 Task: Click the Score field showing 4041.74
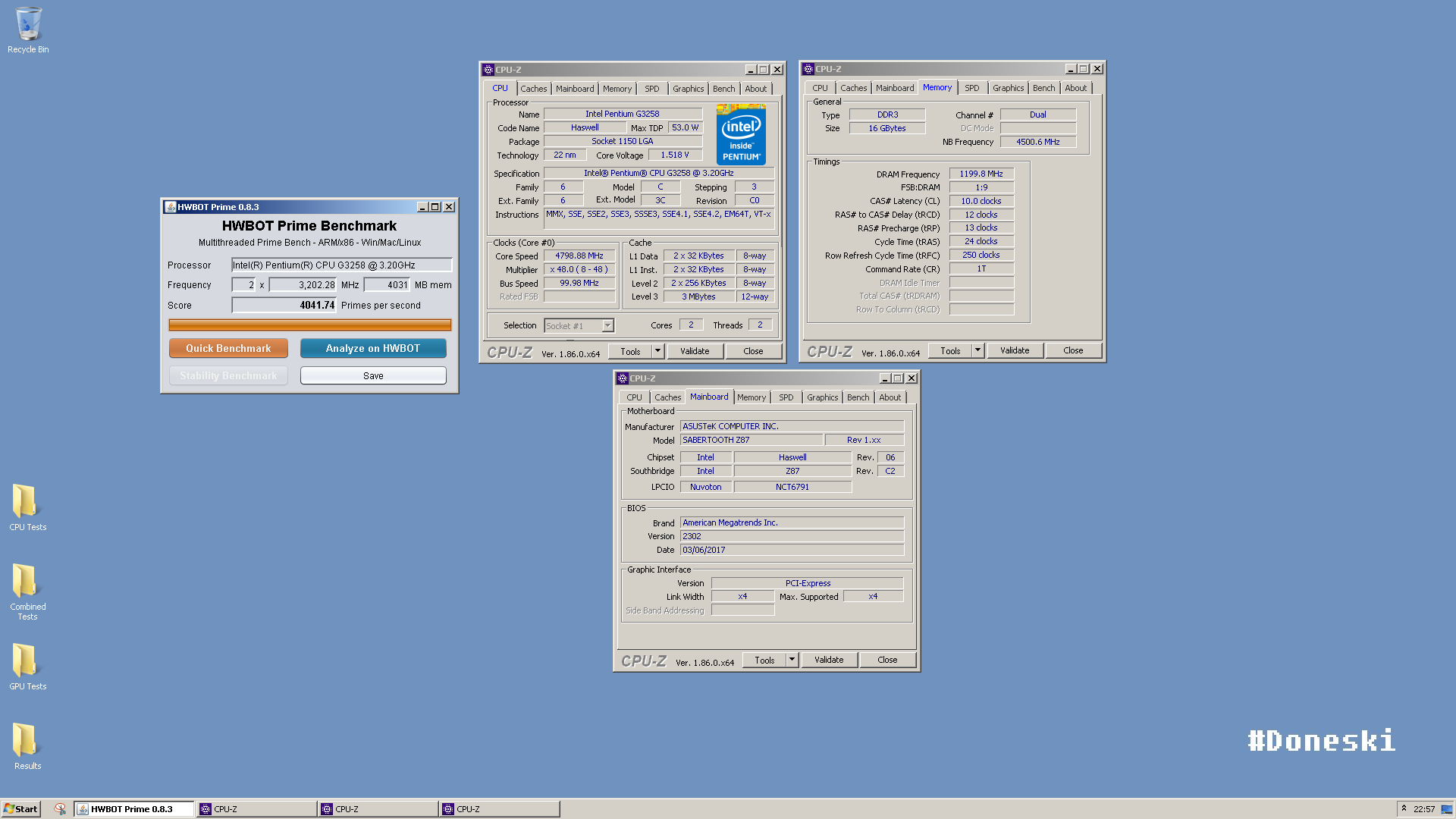(284, 305)
